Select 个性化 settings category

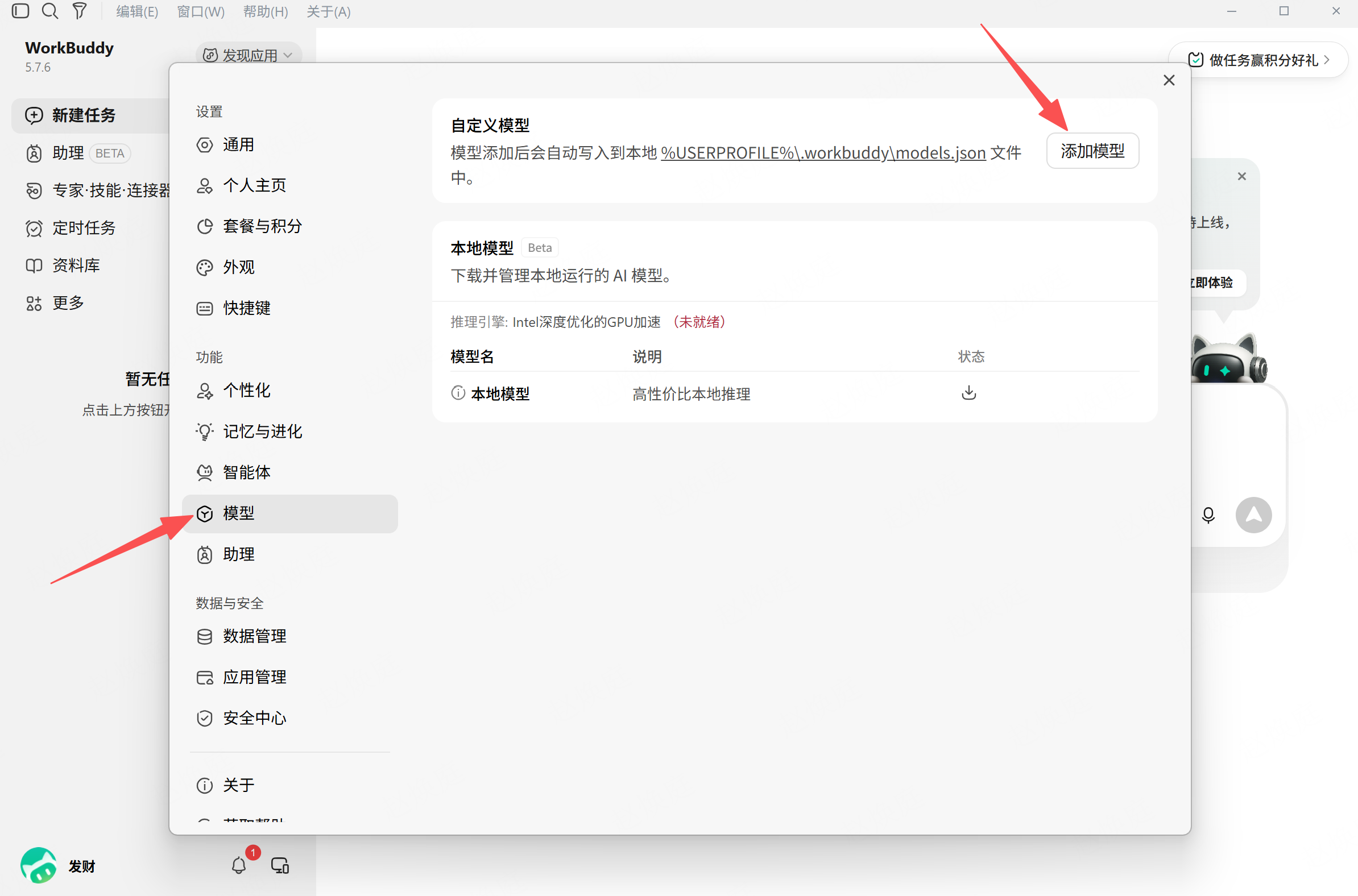pyautogui.click(x=290, y=391)
